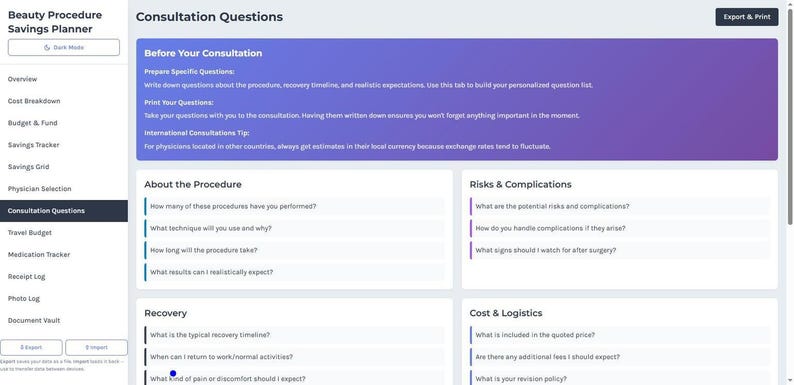Select question about technique you will use

294,228
